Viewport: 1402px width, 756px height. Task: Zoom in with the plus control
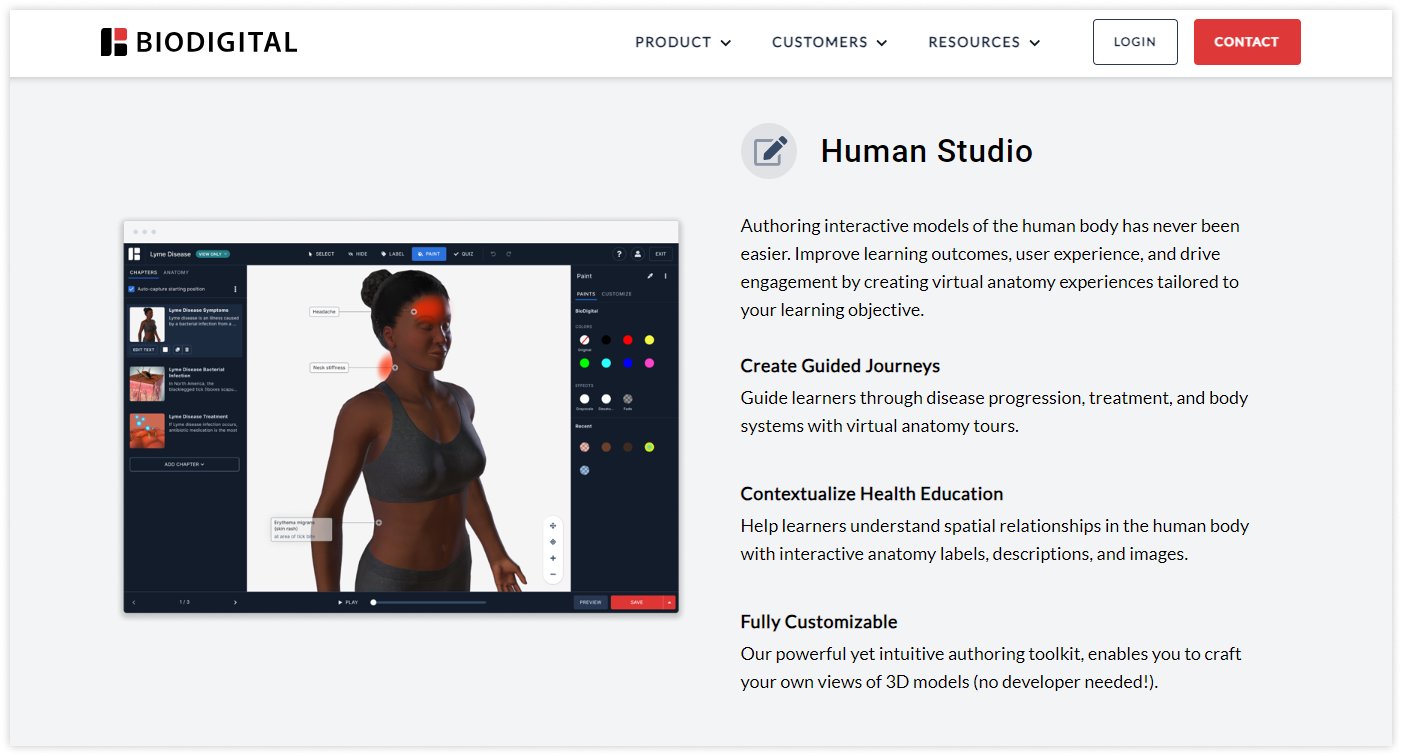[x=553, y=558]
